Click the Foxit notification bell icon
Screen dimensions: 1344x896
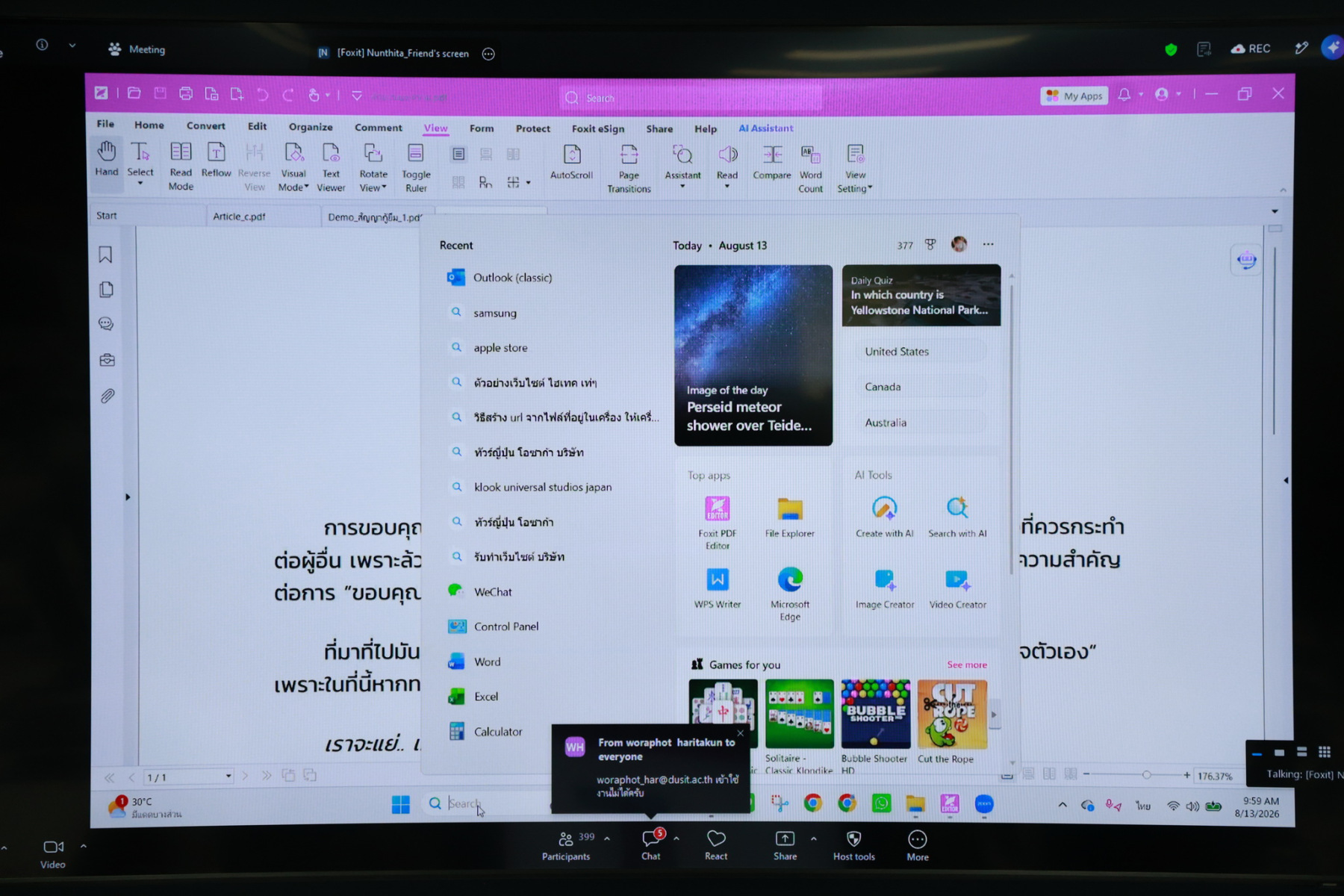[x=1124, y=95]
